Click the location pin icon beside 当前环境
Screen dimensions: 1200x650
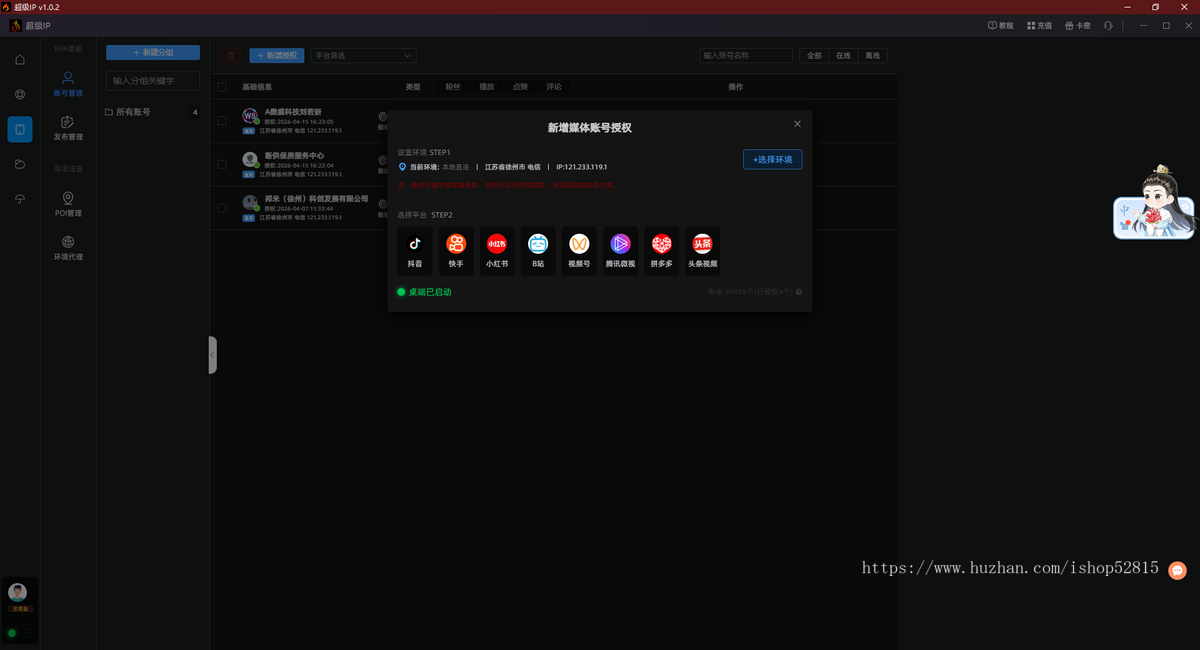coord(403,167)
